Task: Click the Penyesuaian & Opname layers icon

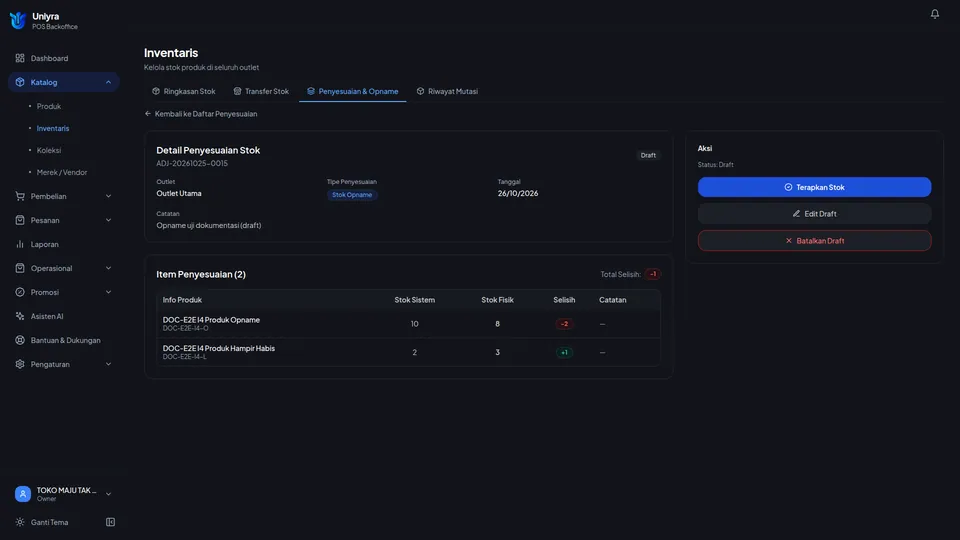Action: pyautogui.click(x=311, y=91)
